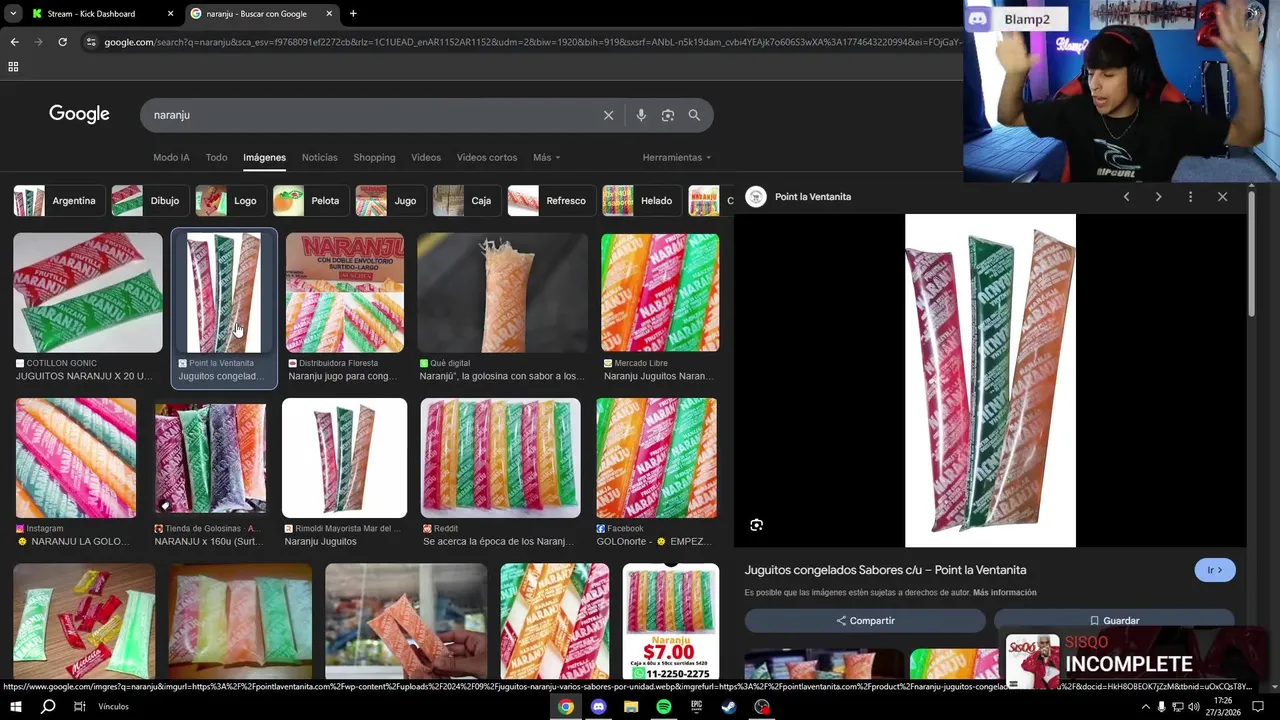Open the Más información copyright link
Image resolution: width=1280 pixels, height=720 pixels.
click(x=1004, y=593)
